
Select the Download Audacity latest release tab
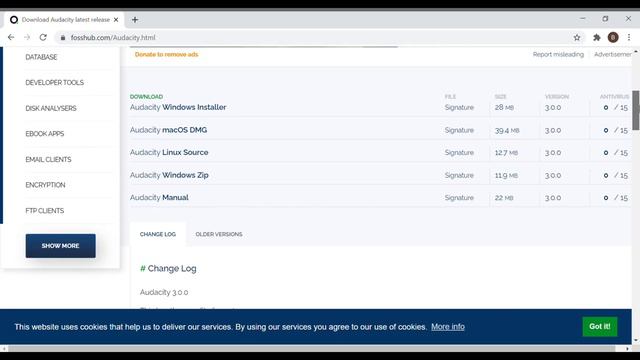(65, 20)
